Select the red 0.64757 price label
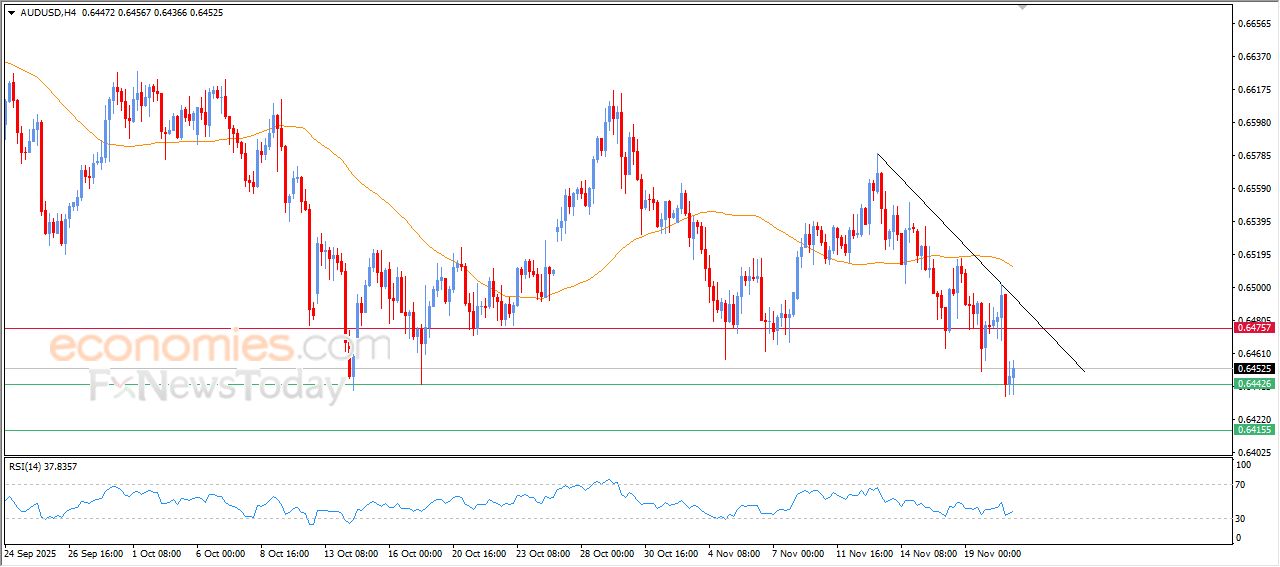This screenshot has width=1280, height=567. click(x=1254, y=328)
